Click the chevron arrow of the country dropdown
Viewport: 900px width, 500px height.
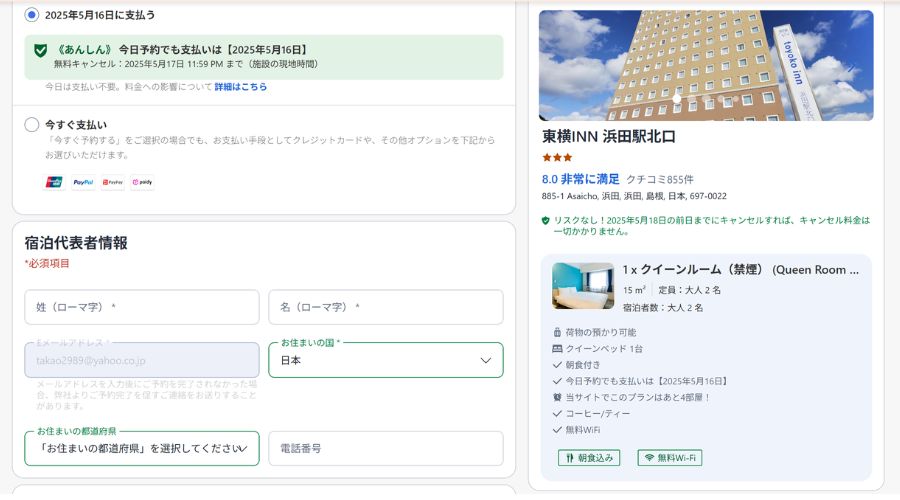[x=486, y=361]
